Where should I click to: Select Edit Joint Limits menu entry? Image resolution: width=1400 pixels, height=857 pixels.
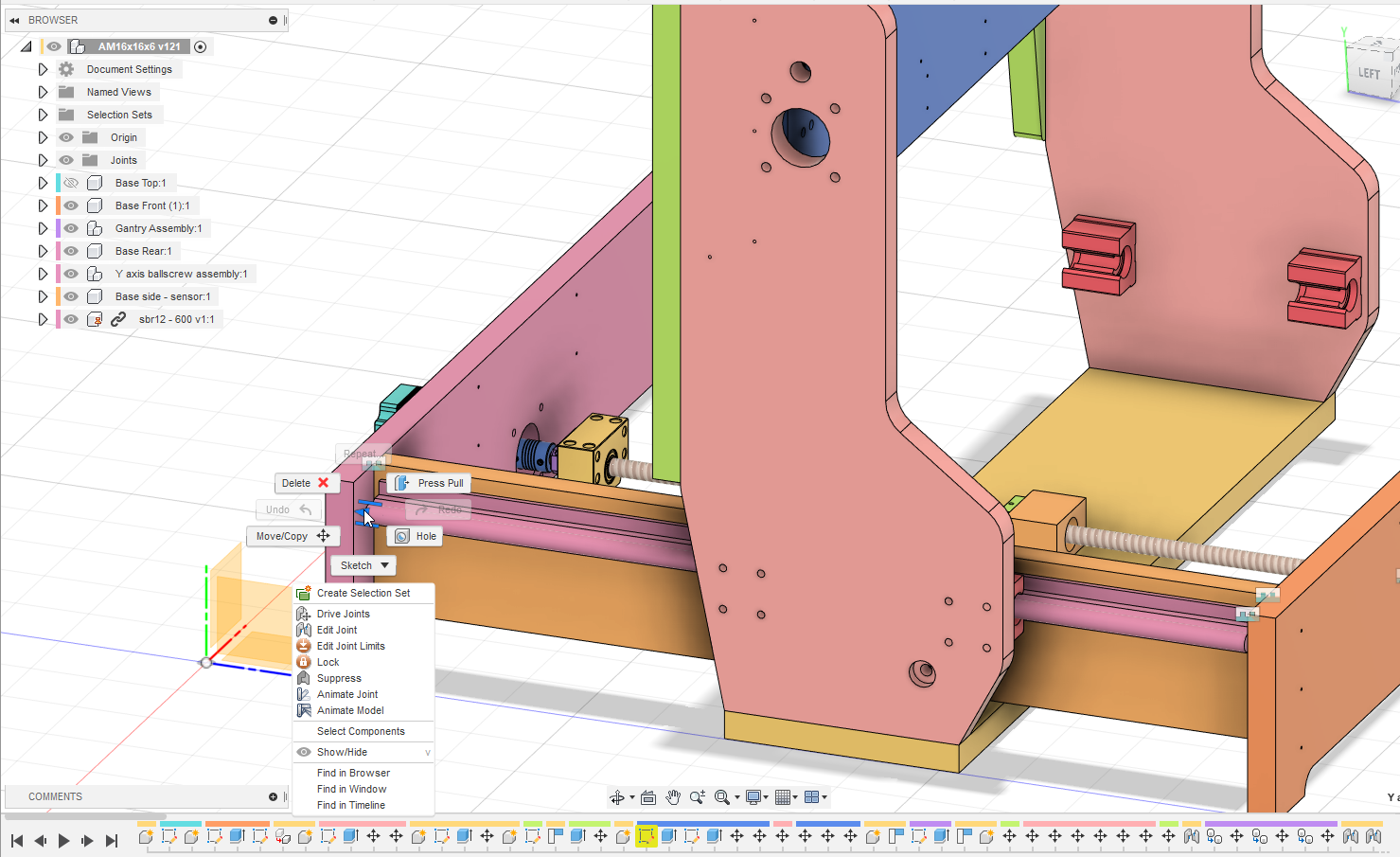[x=363, y=646]
